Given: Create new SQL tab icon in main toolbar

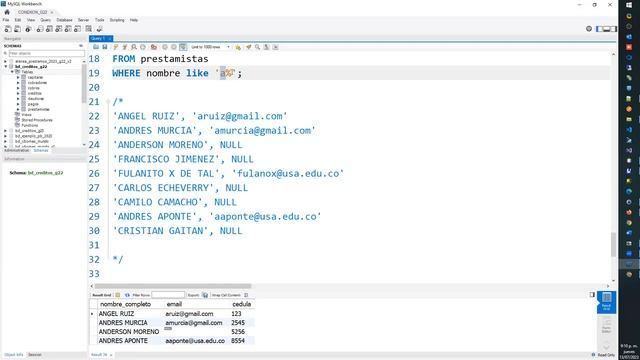Looking at the screenshot, I should point(8,29).
